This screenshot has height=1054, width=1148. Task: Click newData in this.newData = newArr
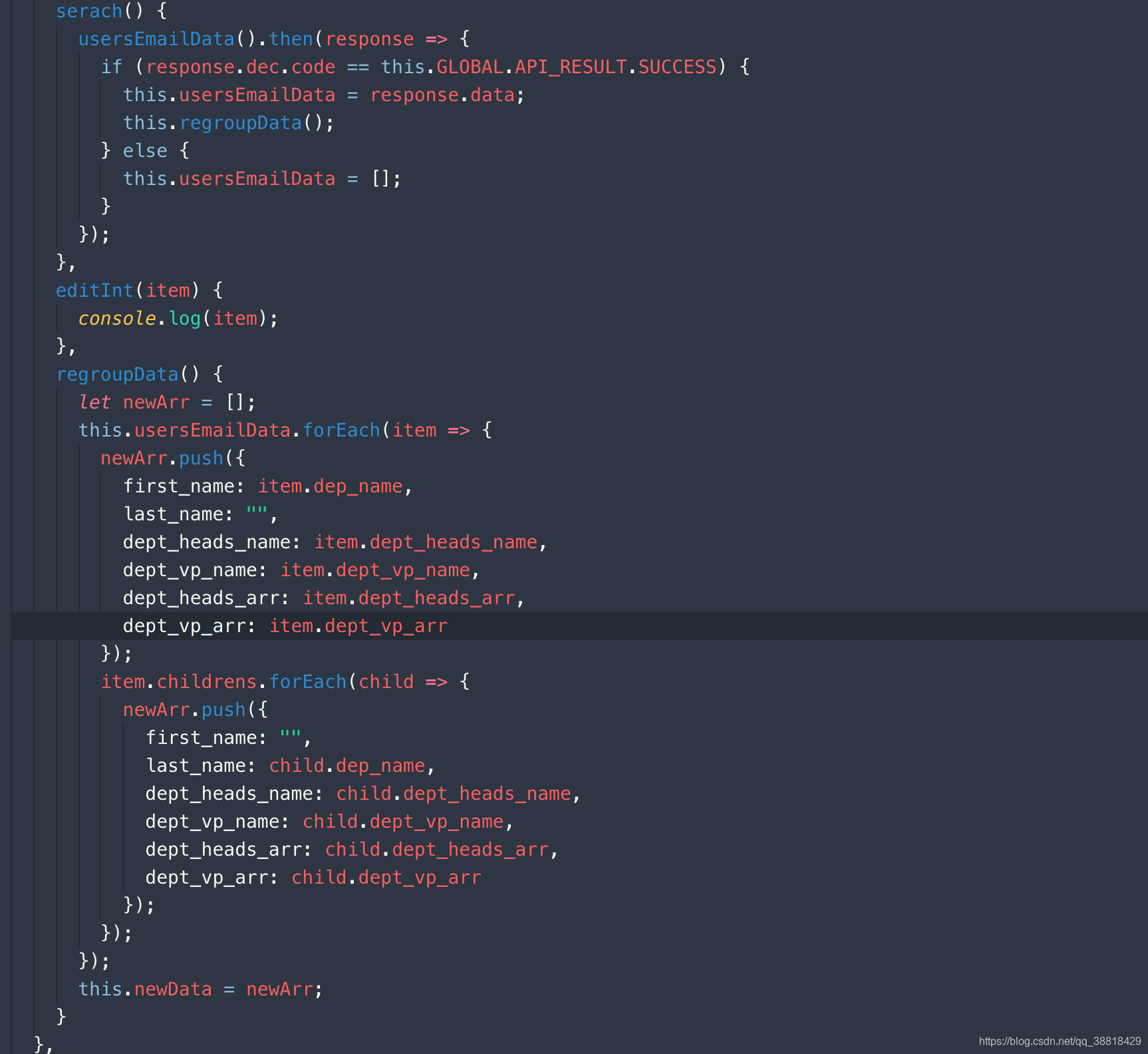pos(173,989)
